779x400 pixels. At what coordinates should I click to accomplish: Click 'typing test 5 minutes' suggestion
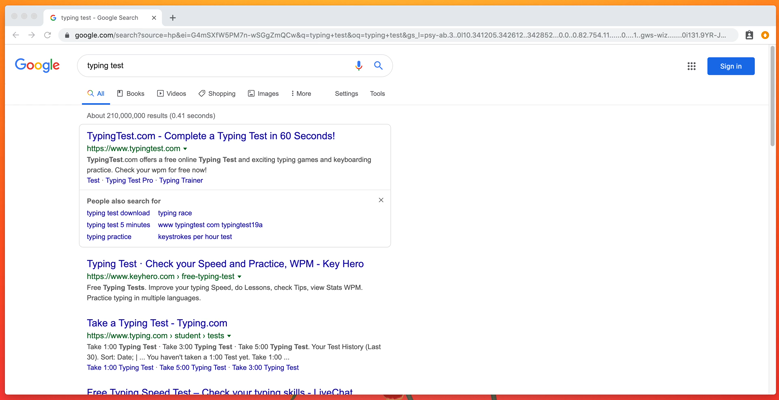(x=118, y=225)
